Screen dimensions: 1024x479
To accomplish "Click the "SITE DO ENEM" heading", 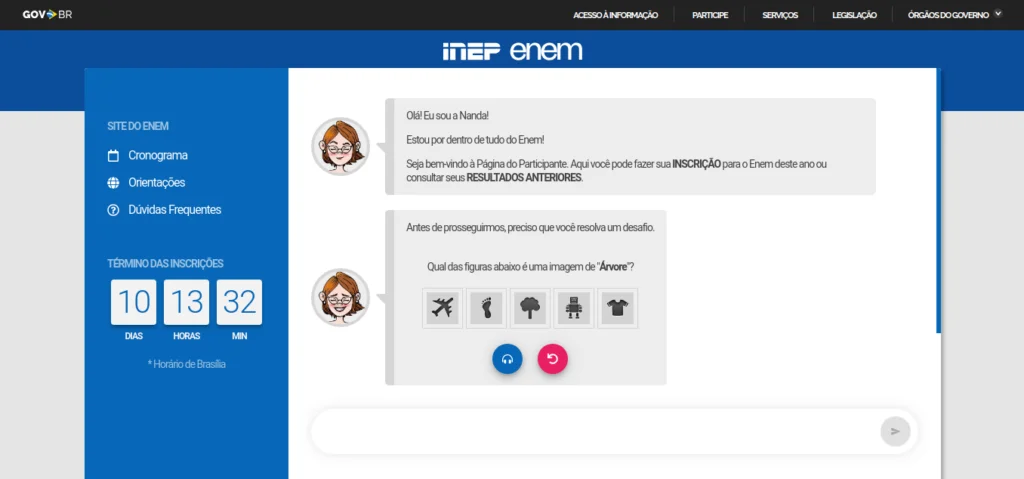I will [x=138, y=126].
